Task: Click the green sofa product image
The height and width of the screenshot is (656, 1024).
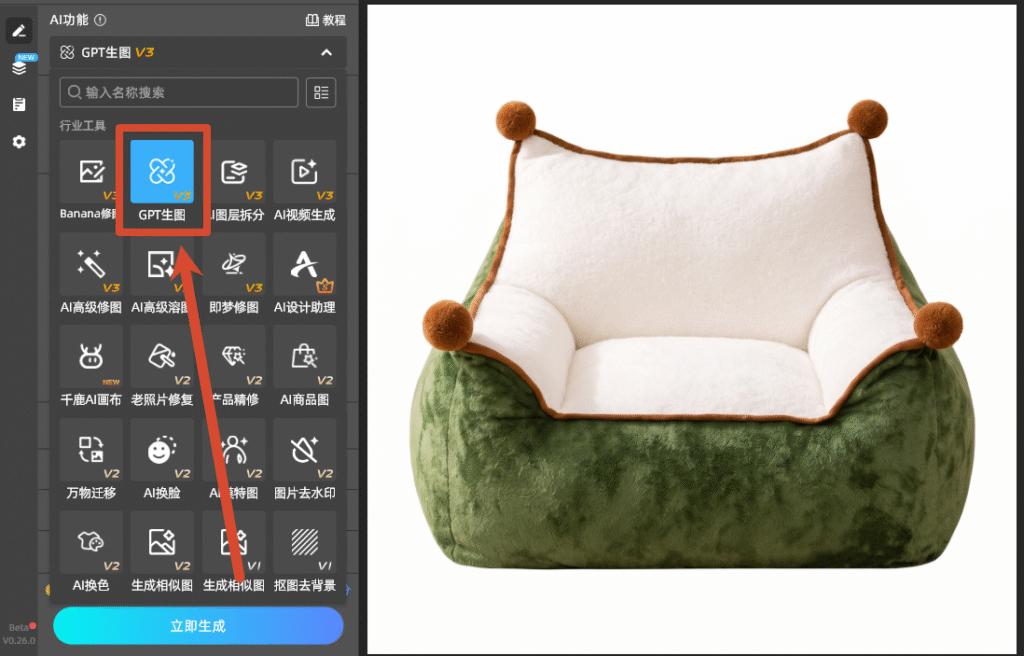Action: (x=693, y=335)
